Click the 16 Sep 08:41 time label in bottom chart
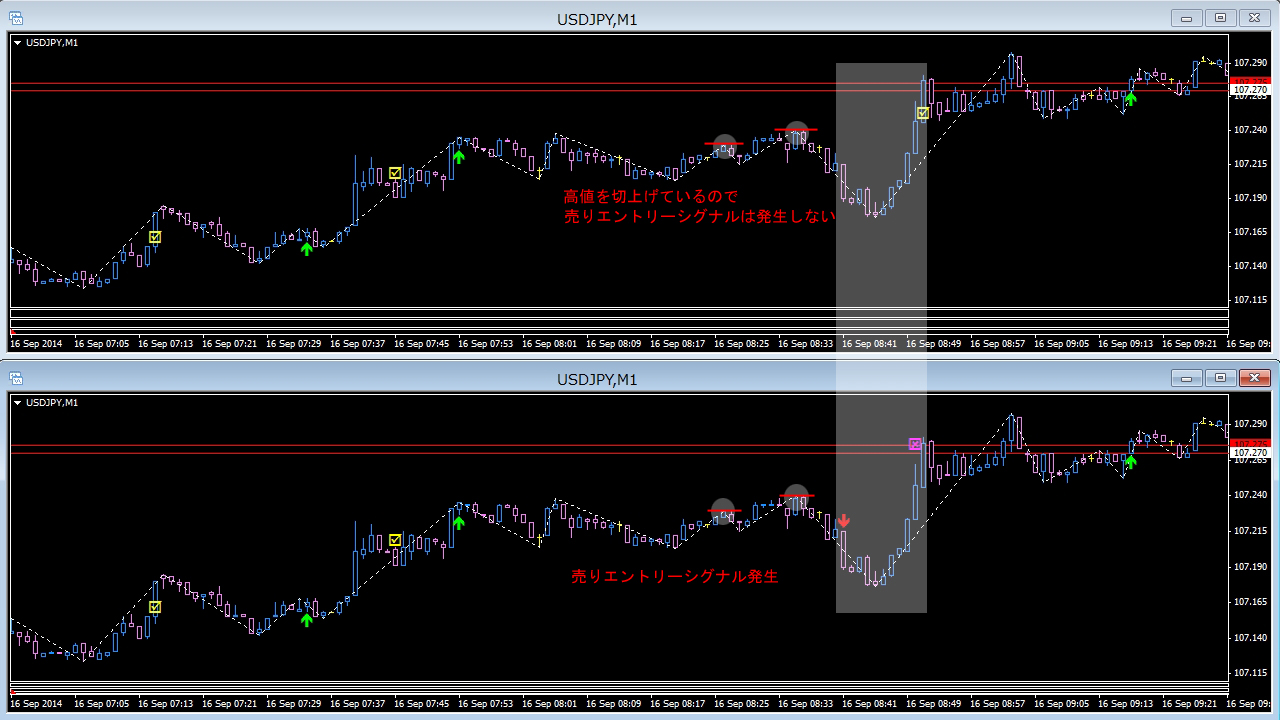This screenshot has height=720, width=1280. [869, 704]
